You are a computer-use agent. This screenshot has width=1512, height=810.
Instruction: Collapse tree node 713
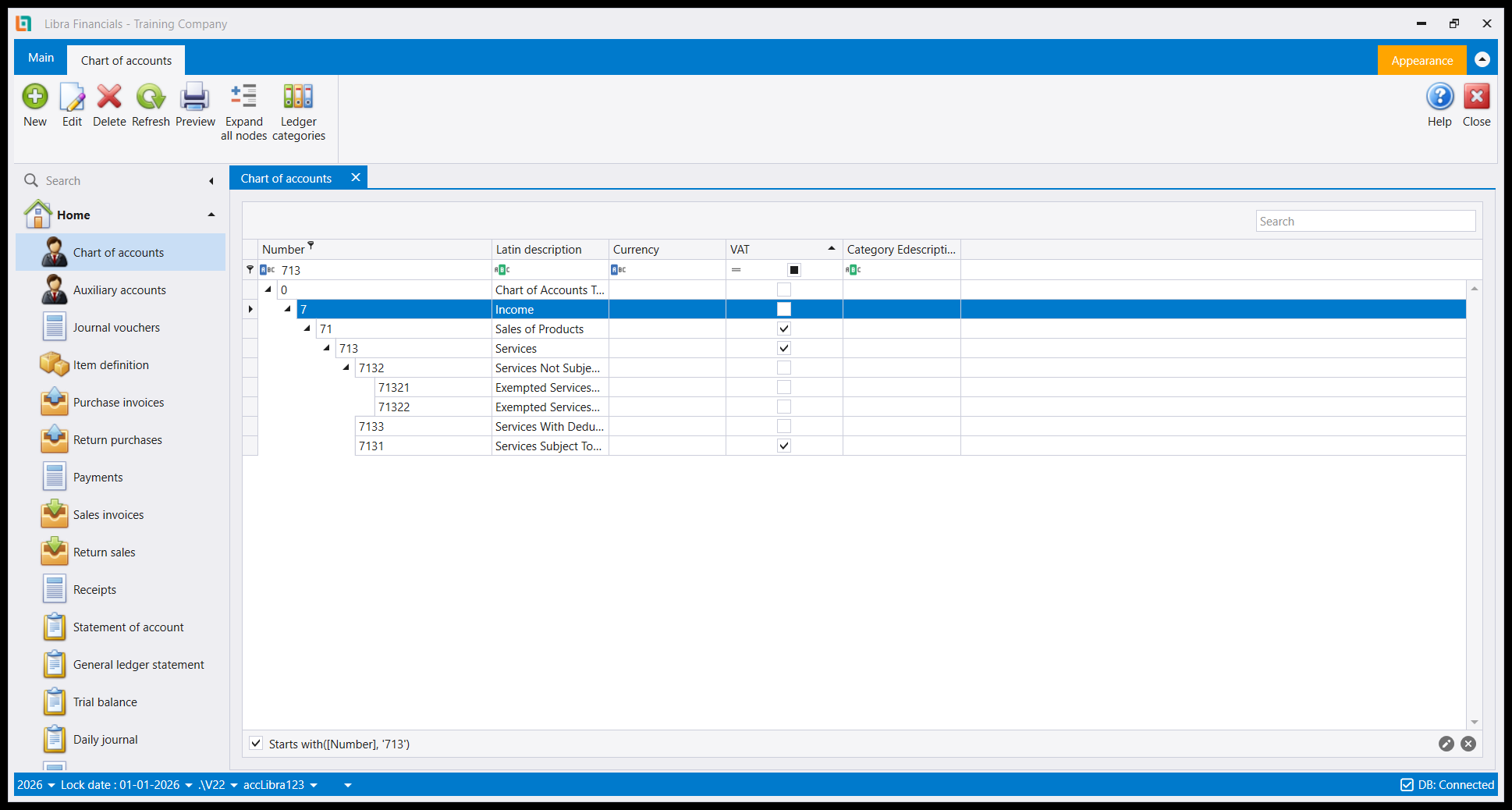(327, 348)
